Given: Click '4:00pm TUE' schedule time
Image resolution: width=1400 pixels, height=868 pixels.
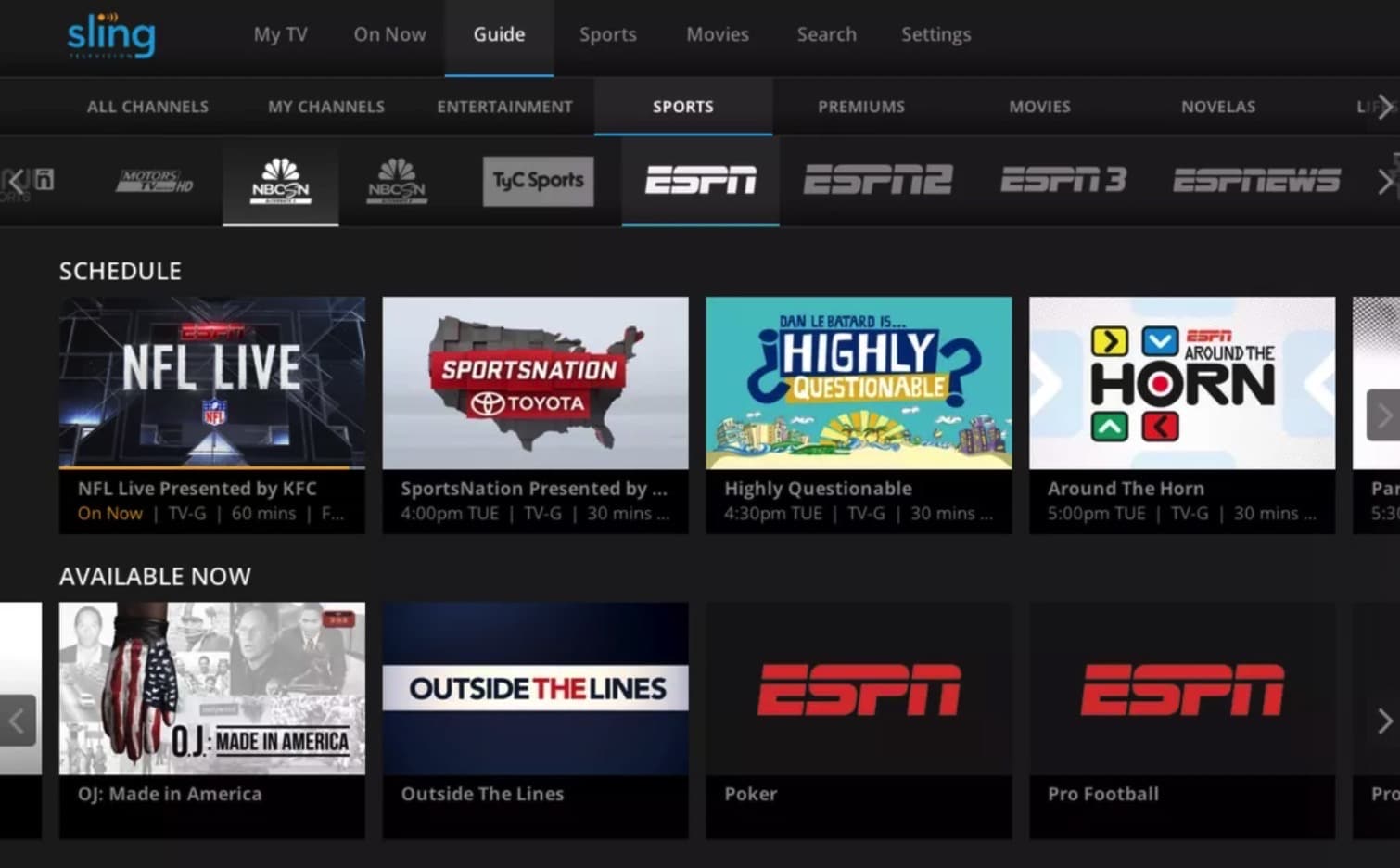Looking at the screenshot, I should pyautogui.click(x=450, y=514).
